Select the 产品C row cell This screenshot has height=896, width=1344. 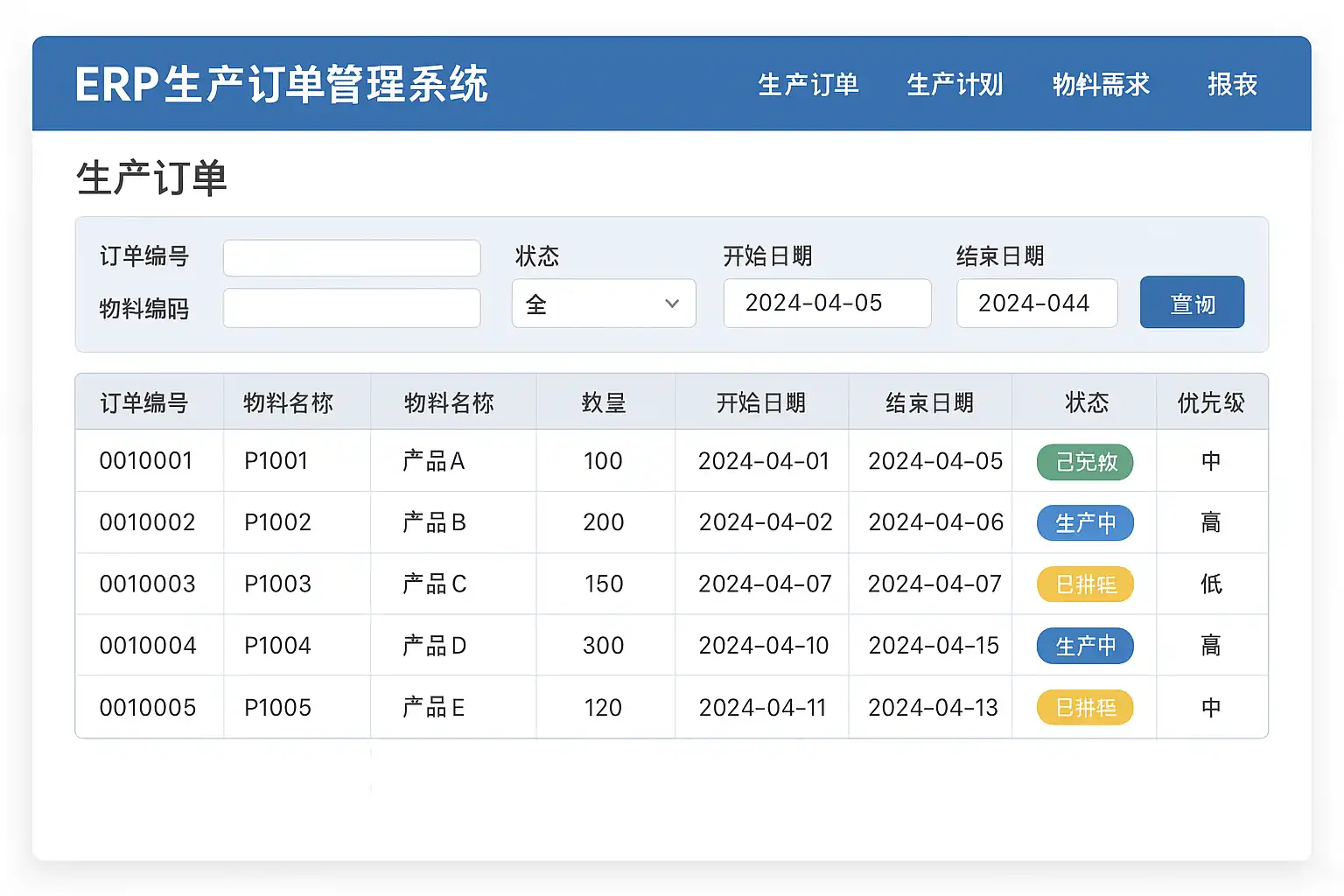coord(435,584)
